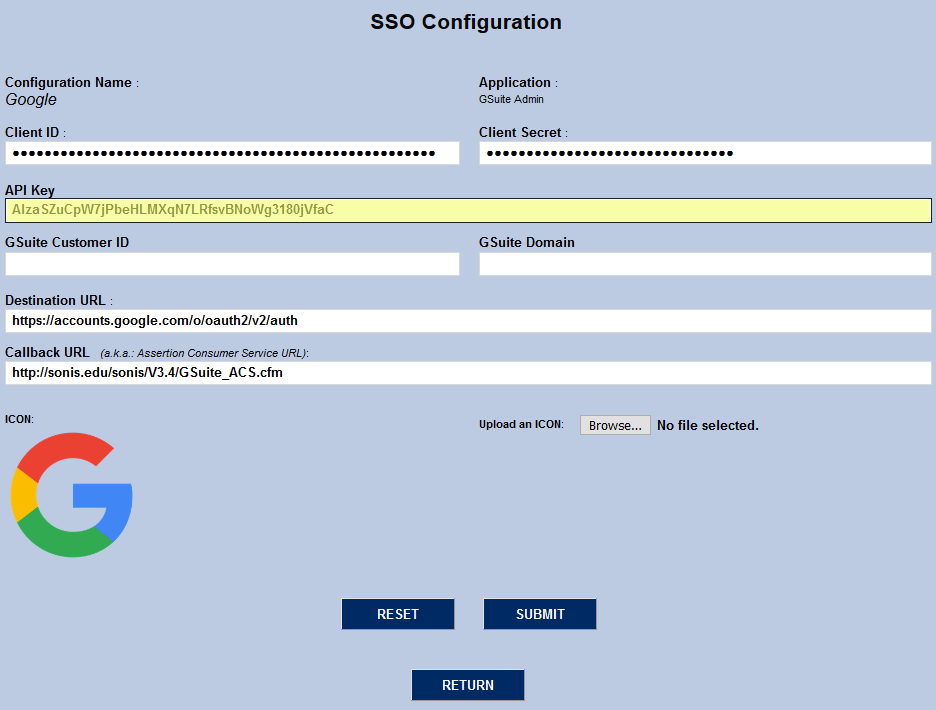Click the Google "G" logo icon
This screenshot has height=710, width=936.
[71, 494]
